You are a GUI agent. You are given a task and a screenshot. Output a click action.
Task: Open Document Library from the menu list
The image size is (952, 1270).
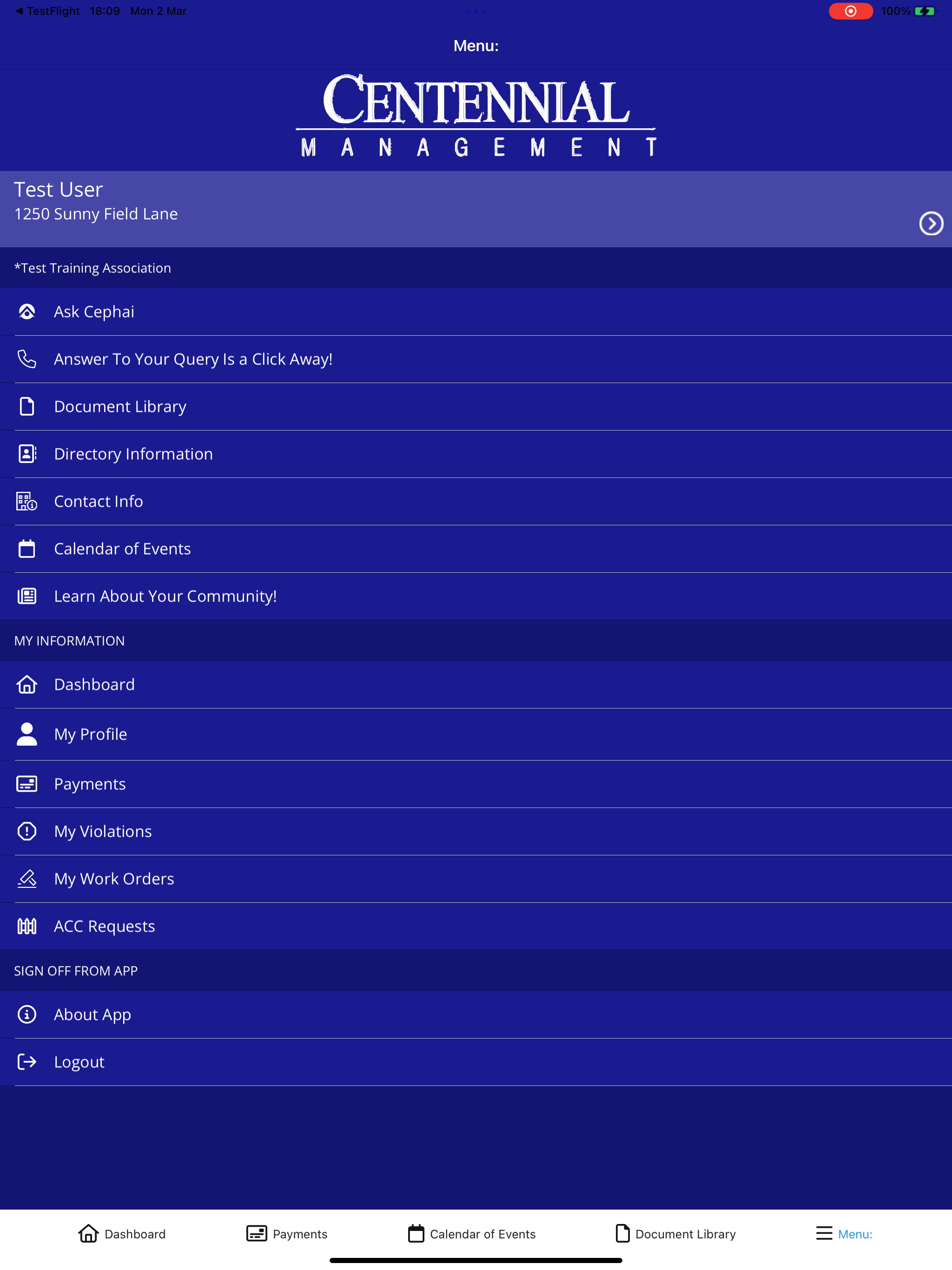(x=476, y=406)
